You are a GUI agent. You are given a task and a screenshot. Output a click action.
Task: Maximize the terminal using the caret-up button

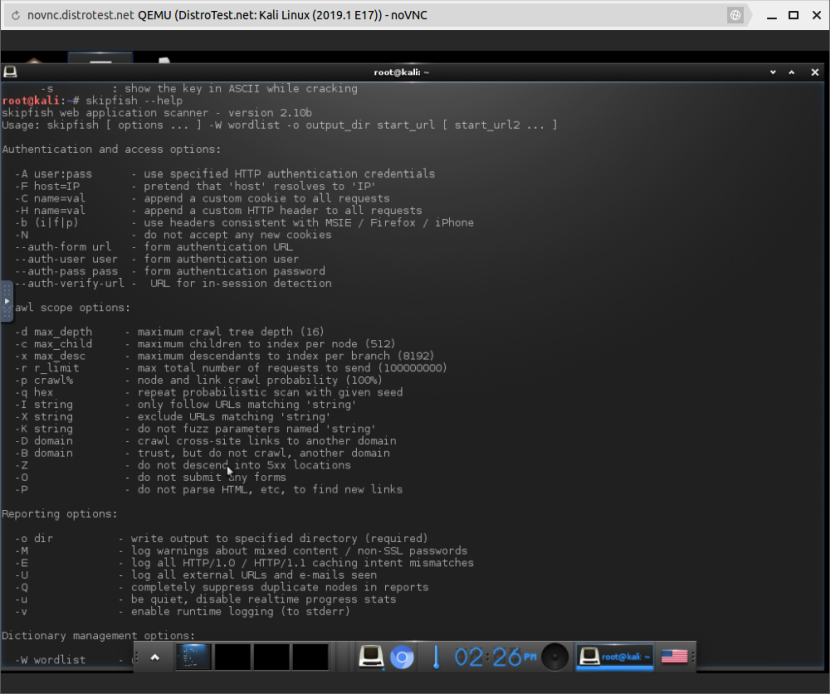[x=791, y=72]
